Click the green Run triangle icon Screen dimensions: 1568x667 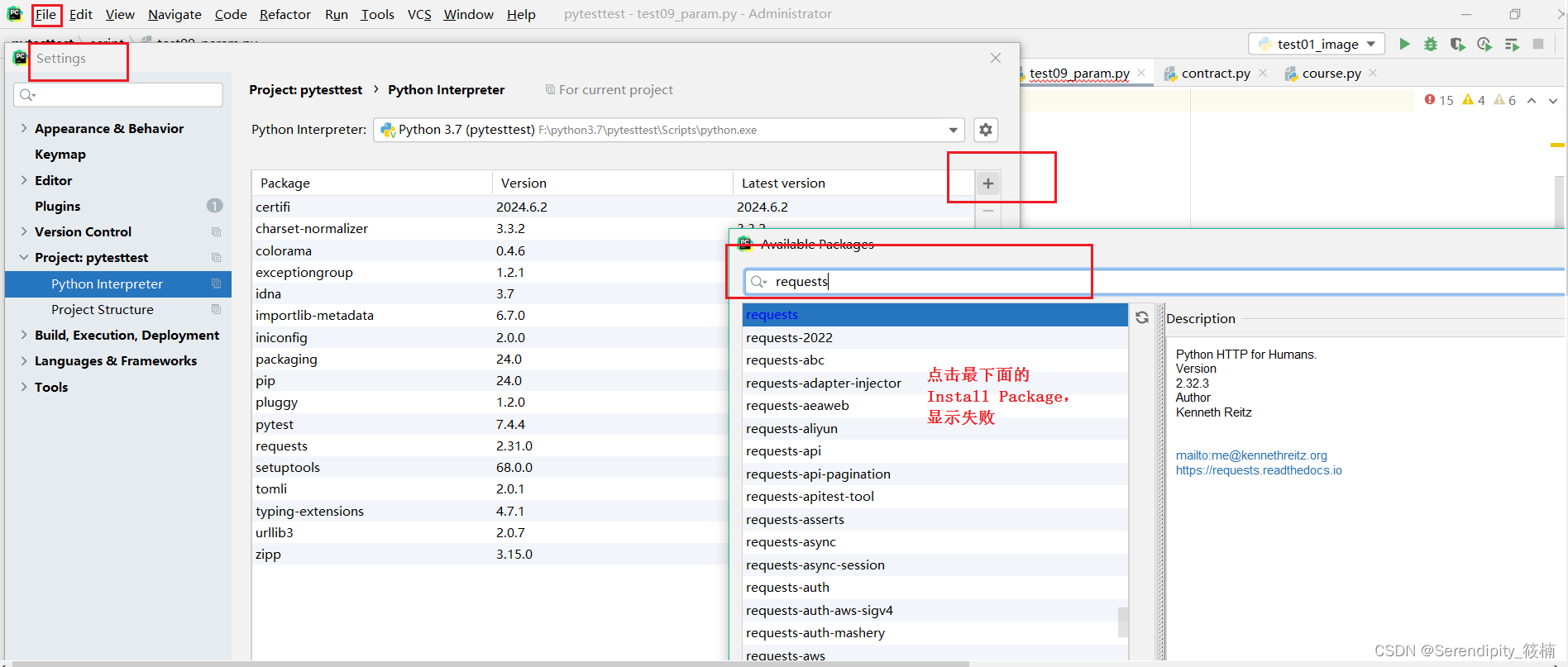(x=1404, y=44)
